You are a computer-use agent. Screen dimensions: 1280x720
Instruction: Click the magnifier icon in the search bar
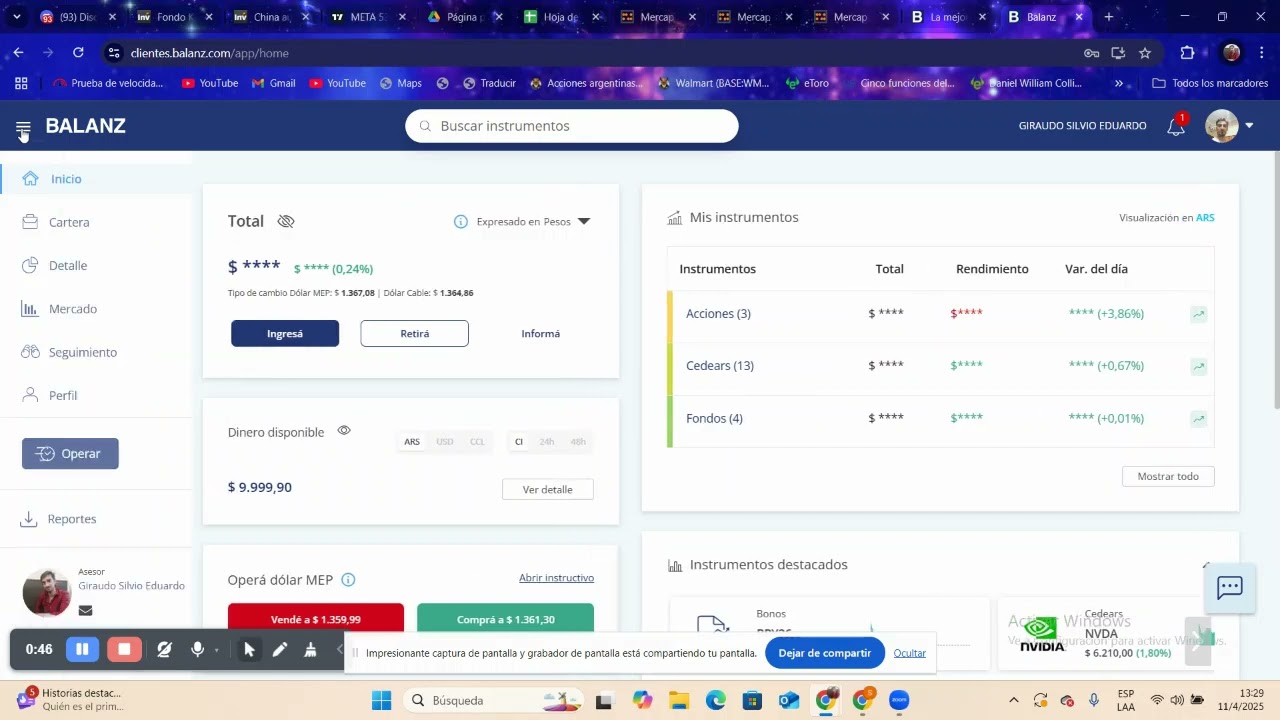tap(425, 126)
